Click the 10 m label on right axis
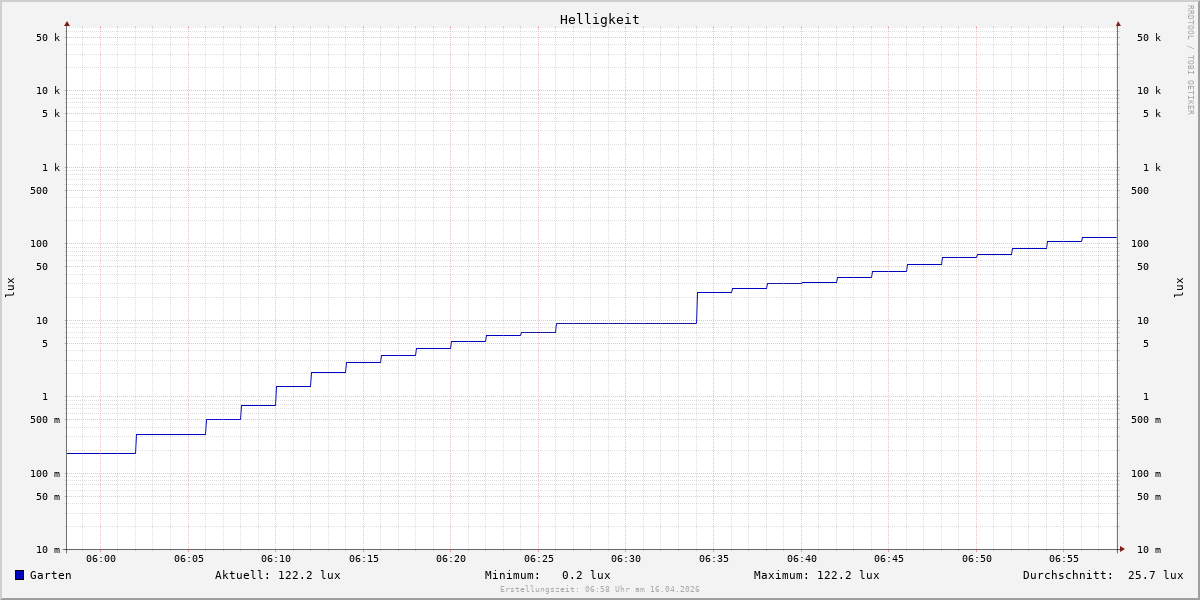This screenshot has width=1200, height=600. [1148, 550]
